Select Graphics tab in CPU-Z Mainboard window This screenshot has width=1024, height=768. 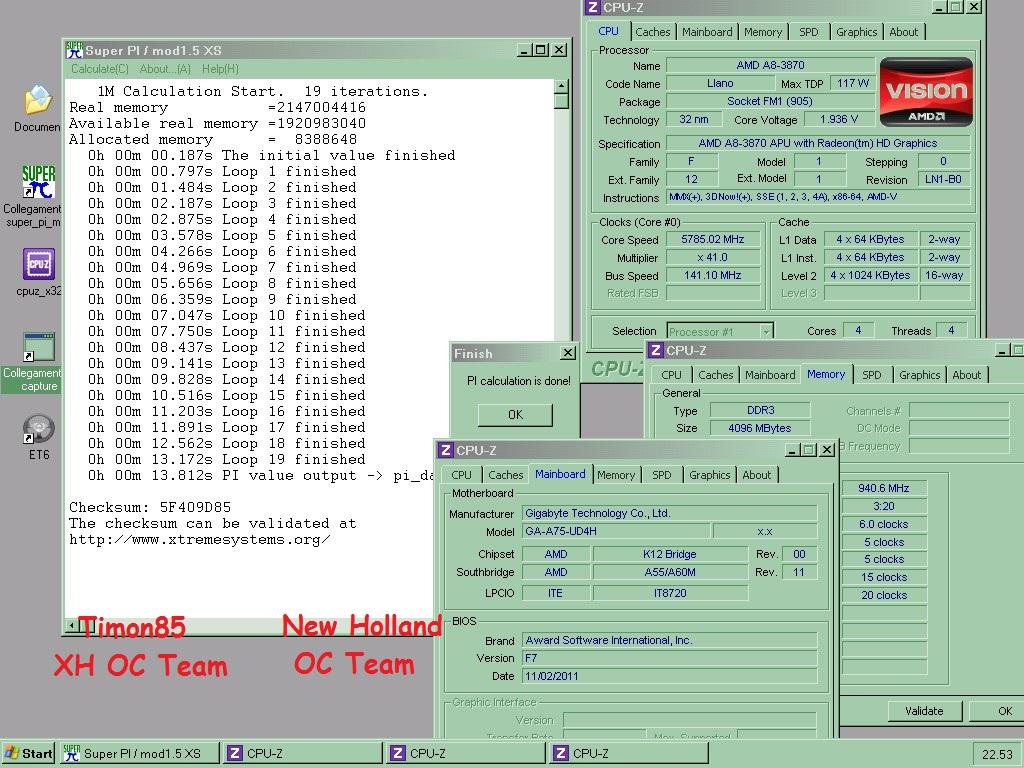click(x=710, y=475)
